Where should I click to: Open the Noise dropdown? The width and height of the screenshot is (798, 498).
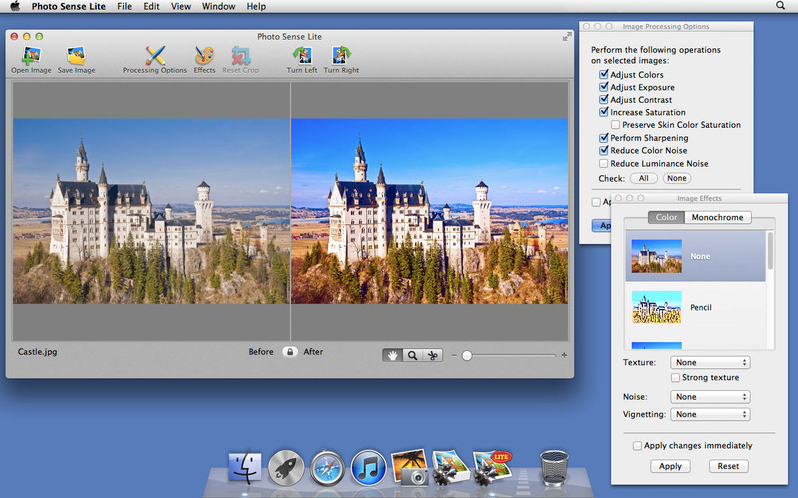click(710, 397)
